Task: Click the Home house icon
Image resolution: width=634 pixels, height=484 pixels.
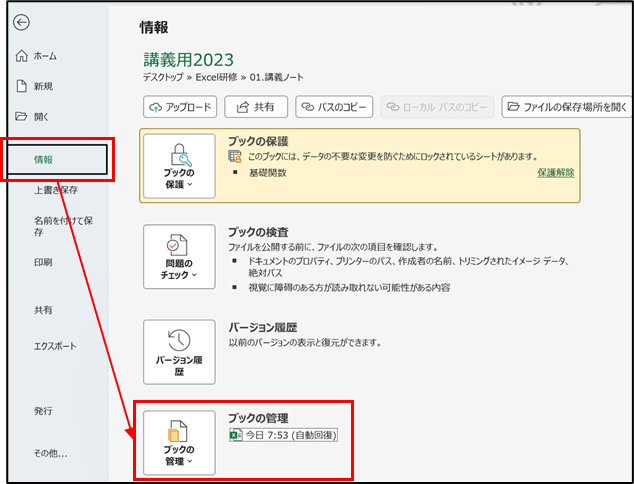Action: (x=21, y=56)
